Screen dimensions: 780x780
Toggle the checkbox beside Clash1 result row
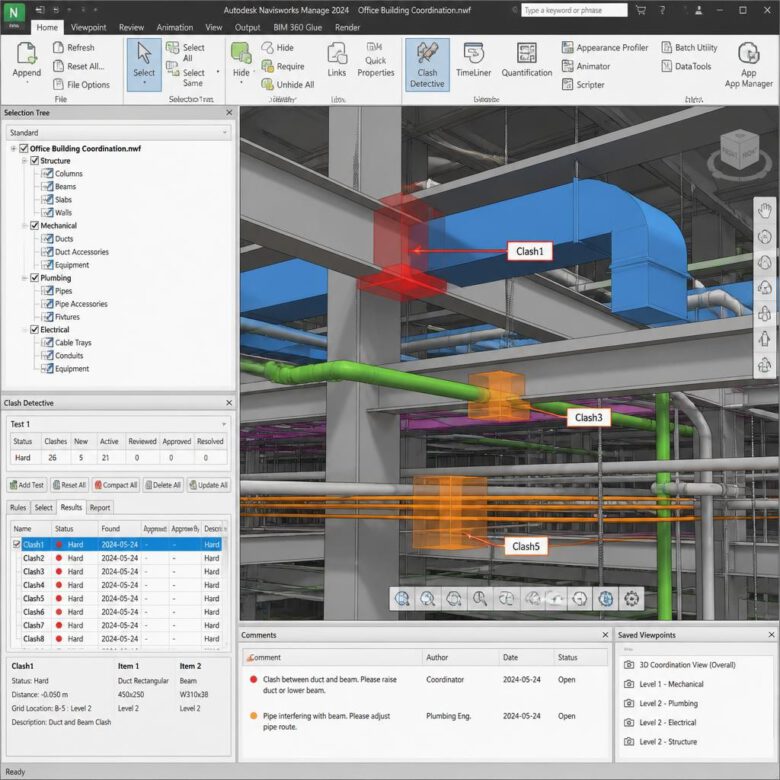pyautogui.click(x=16, y=544)
